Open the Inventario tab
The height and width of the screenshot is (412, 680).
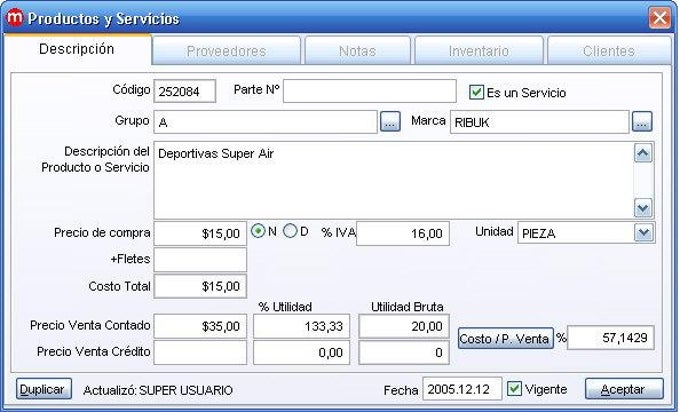click(x=479, y=51)
